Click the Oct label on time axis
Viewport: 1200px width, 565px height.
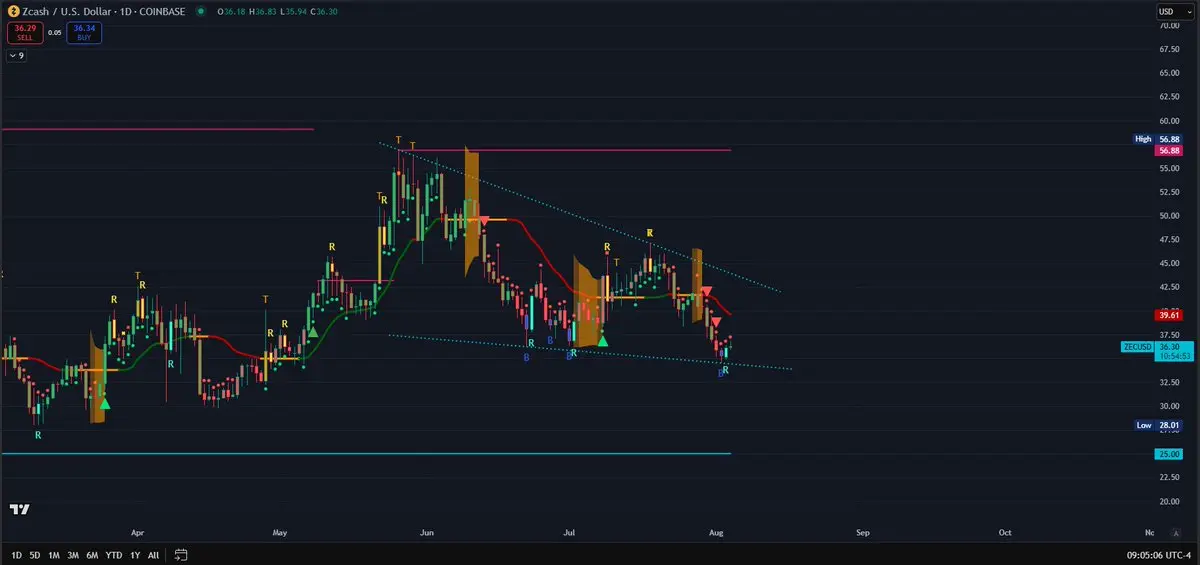click(1005, 533)
